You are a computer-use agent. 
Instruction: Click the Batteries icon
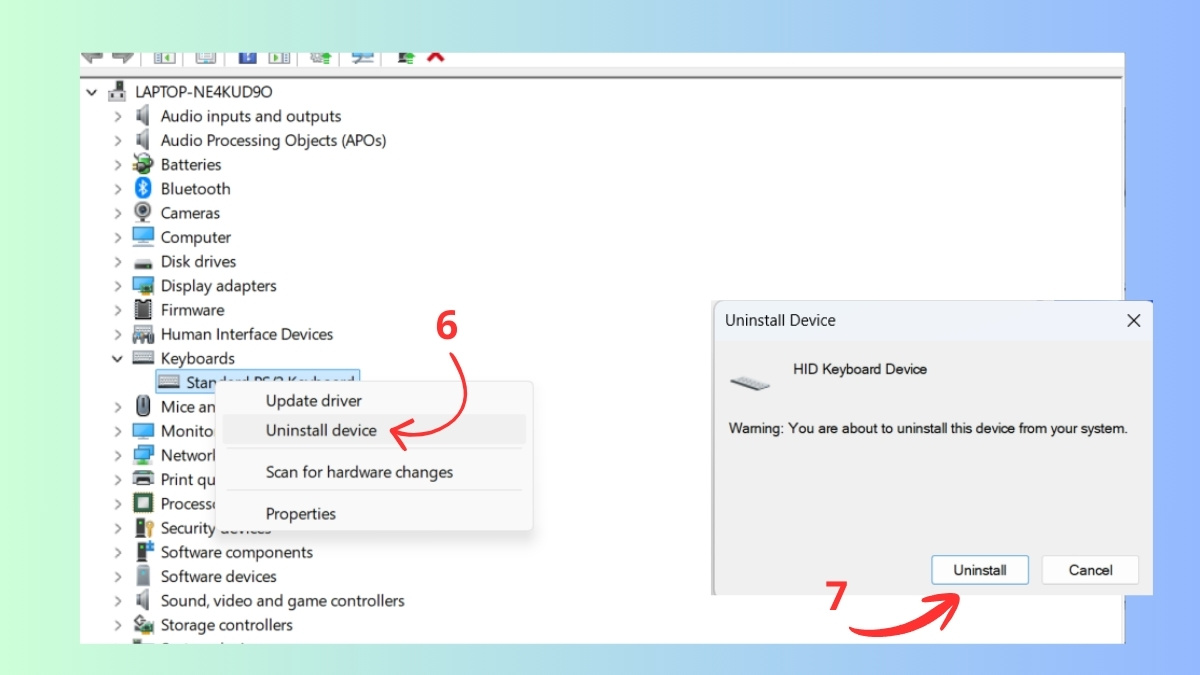point(143,164)
